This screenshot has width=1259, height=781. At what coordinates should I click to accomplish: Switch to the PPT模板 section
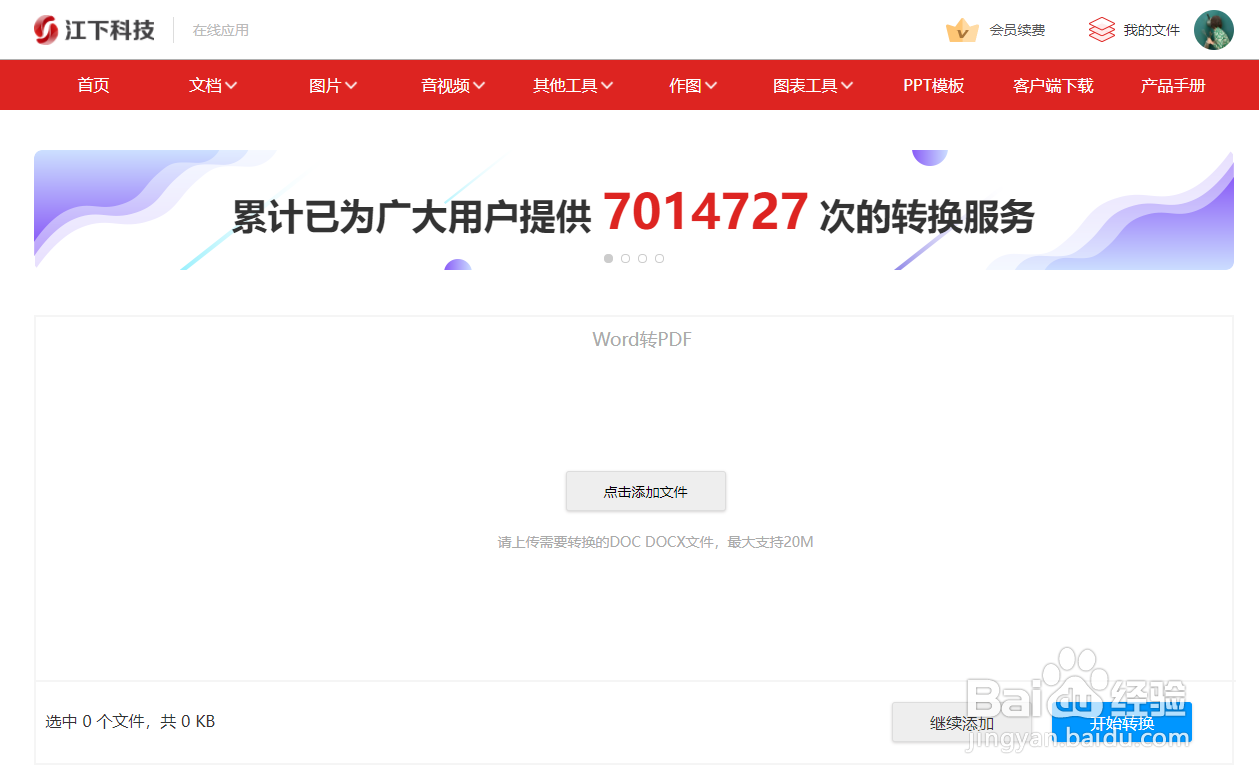pos(932,85)
